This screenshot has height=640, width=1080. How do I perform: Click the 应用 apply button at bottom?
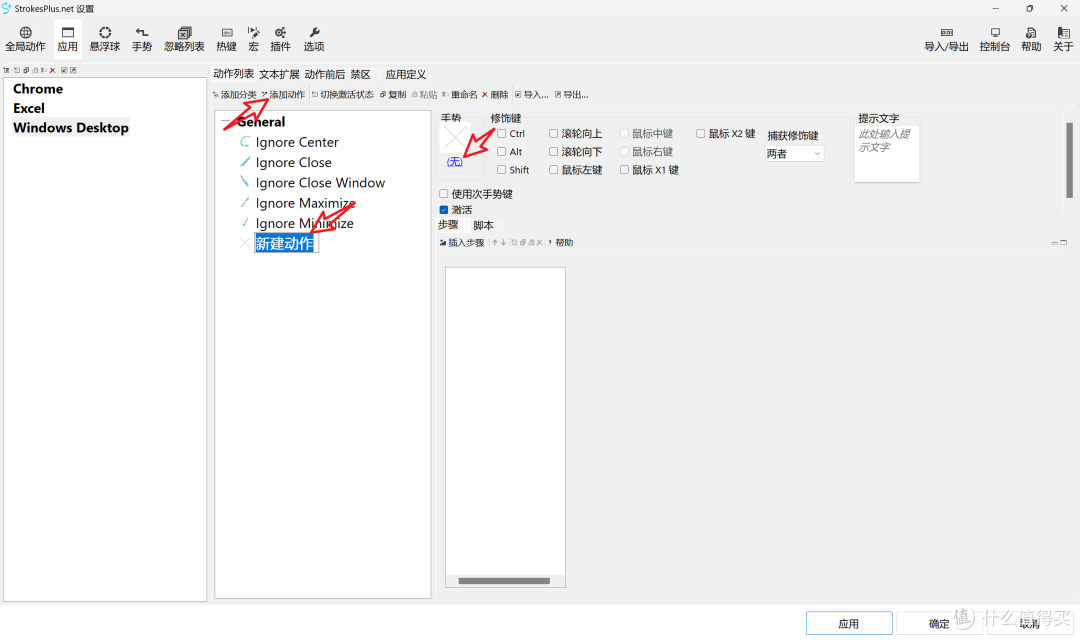(849, 623)
